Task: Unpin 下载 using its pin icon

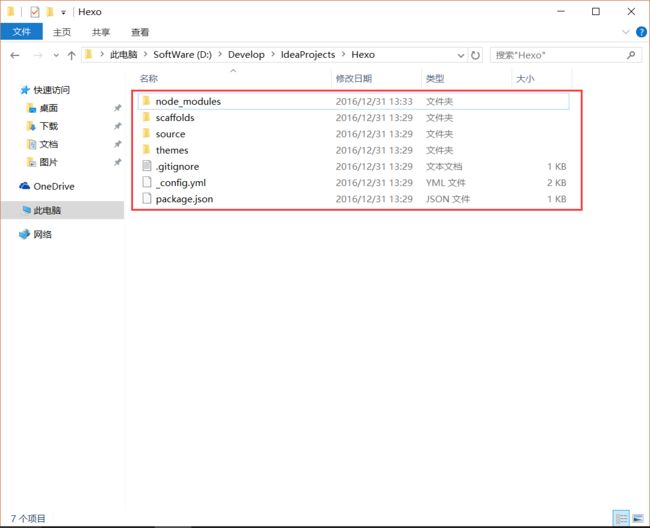Action: tap(118, 126)
